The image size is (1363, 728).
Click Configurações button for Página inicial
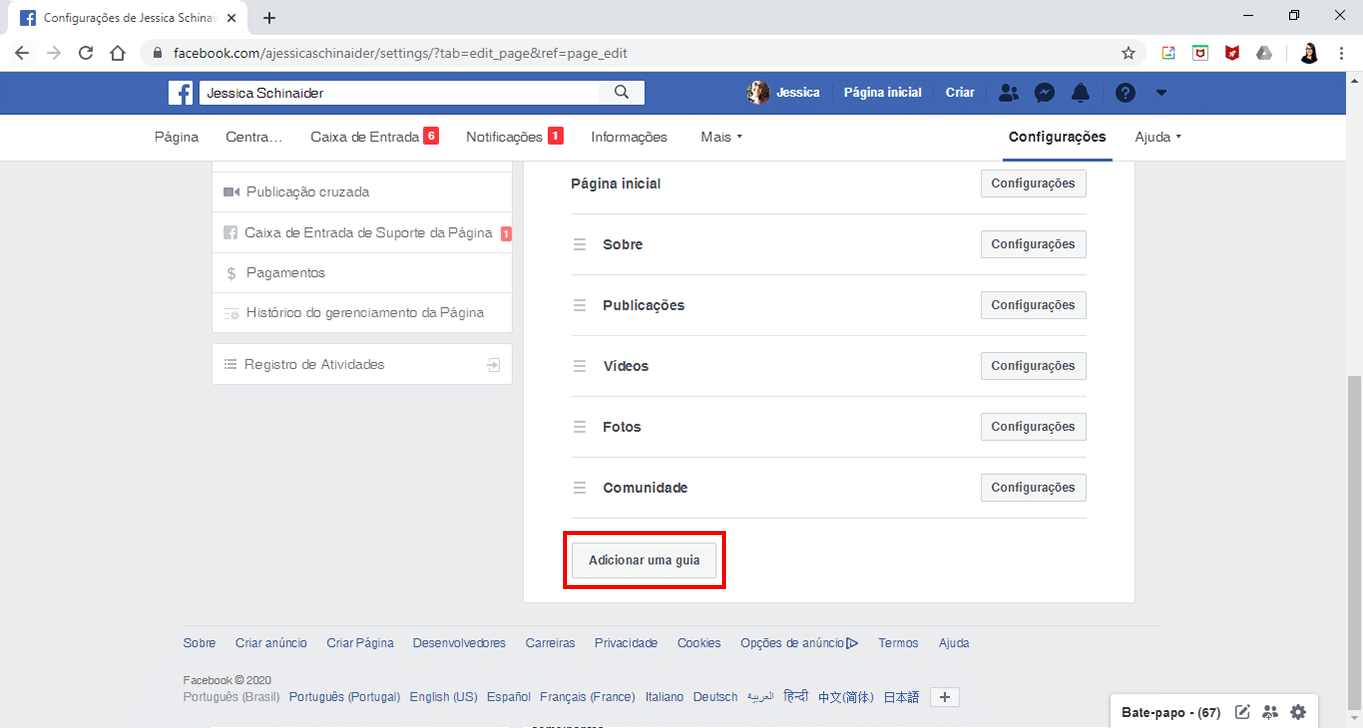click(1033, 184)
